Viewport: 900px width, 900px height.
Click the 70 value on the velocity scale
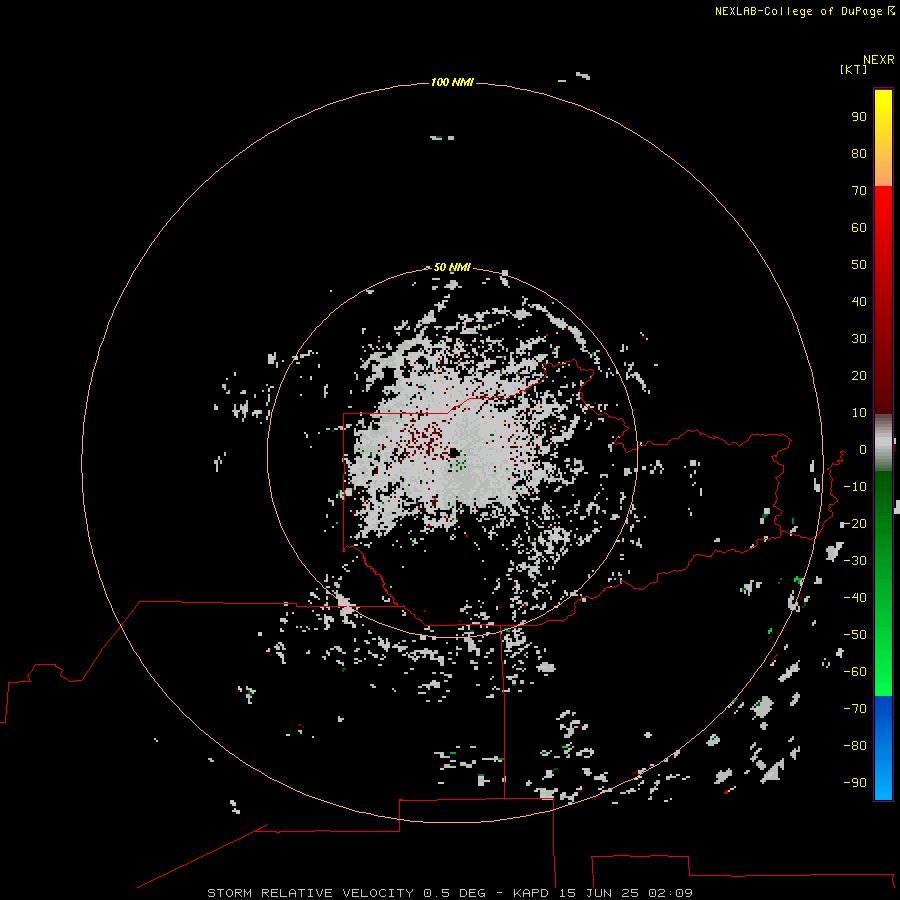859,191
